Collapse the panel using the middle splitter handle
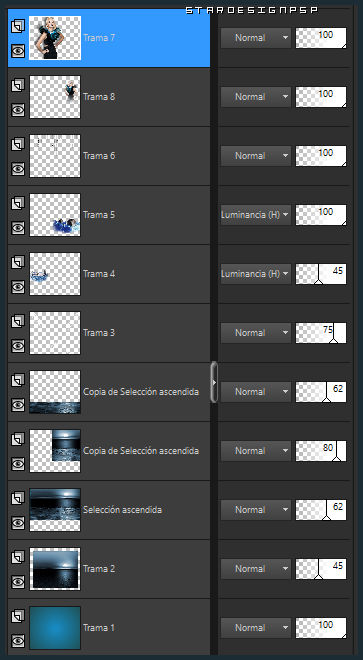The image size is (363, 660). click(214, 382)
